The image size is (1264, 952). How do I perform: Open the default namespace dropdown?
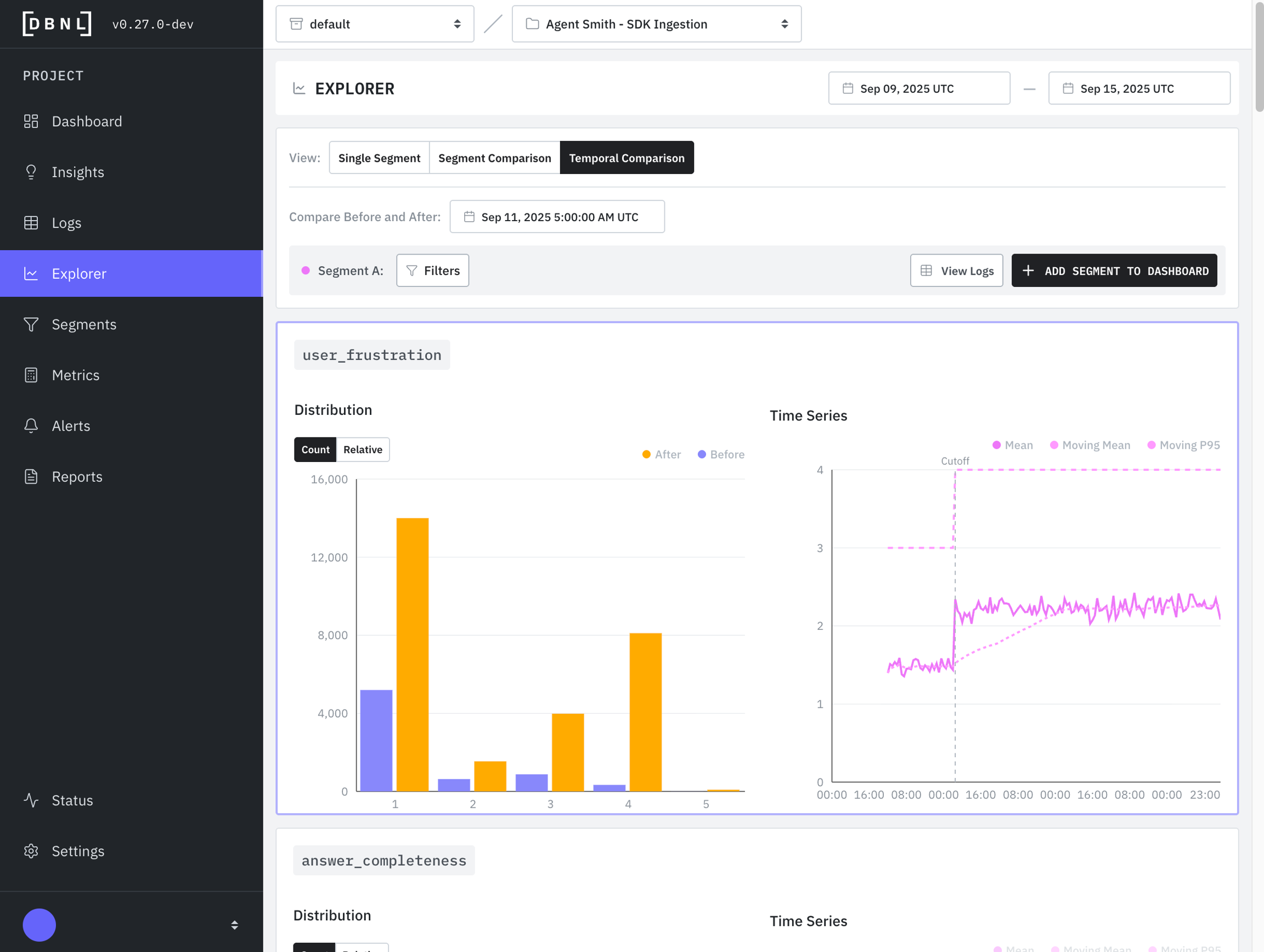coord(374,24)
